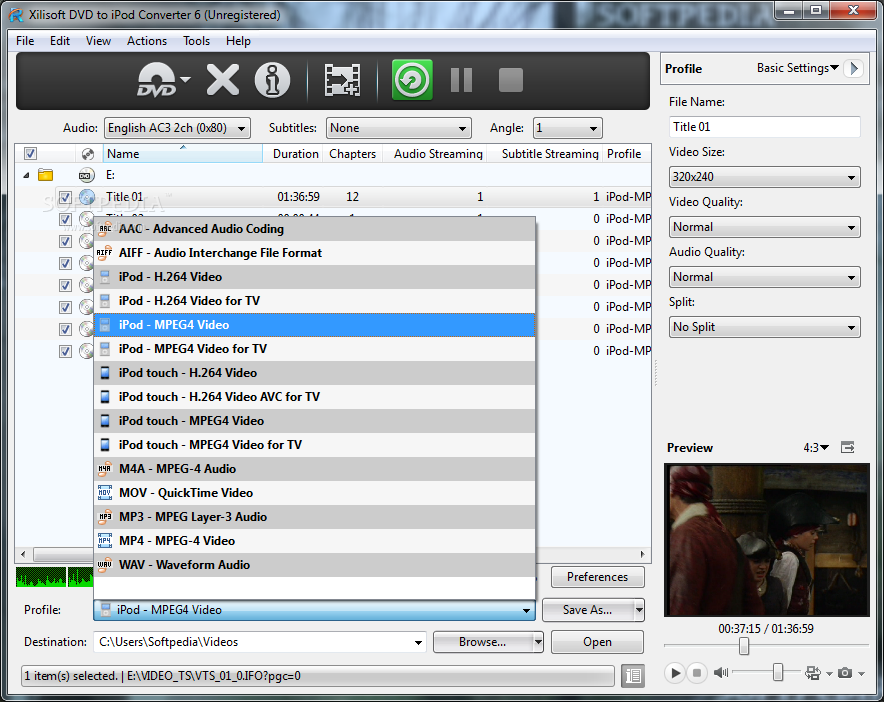Screen dimensions: 884x702
Task: Open the File menu
Action: pos(25,41)
